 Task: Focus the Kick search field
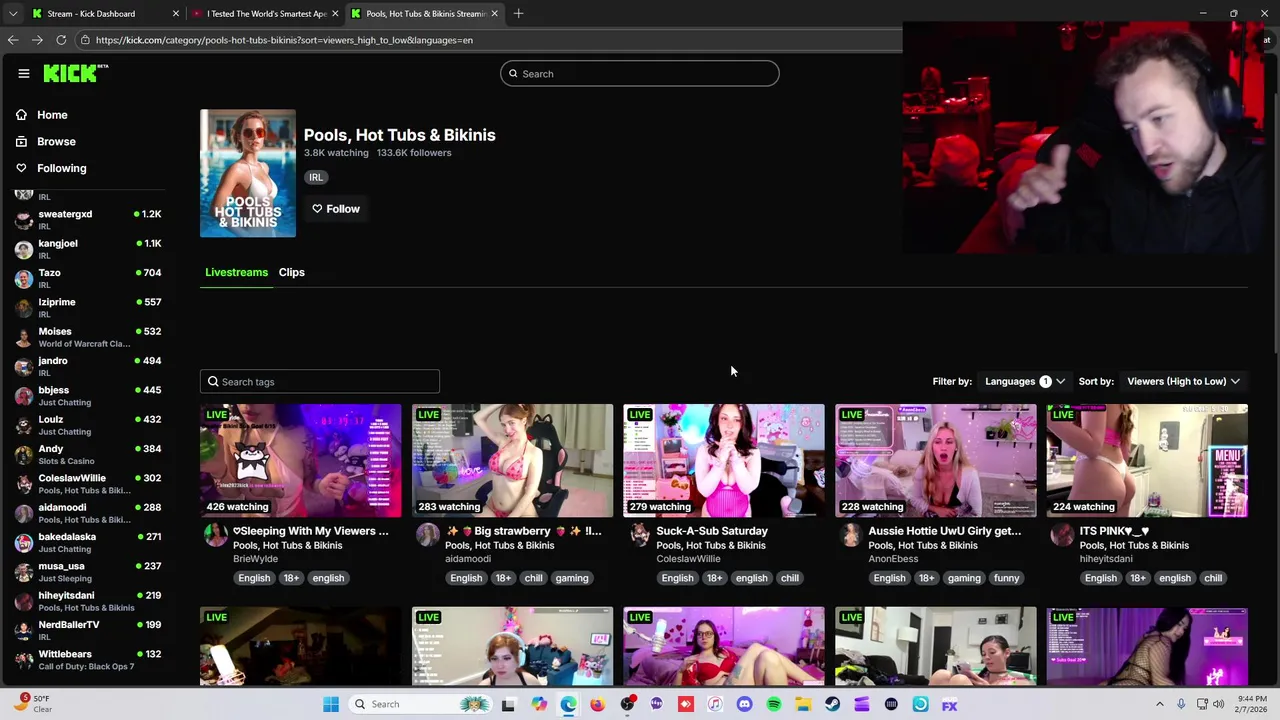(640, 73)
